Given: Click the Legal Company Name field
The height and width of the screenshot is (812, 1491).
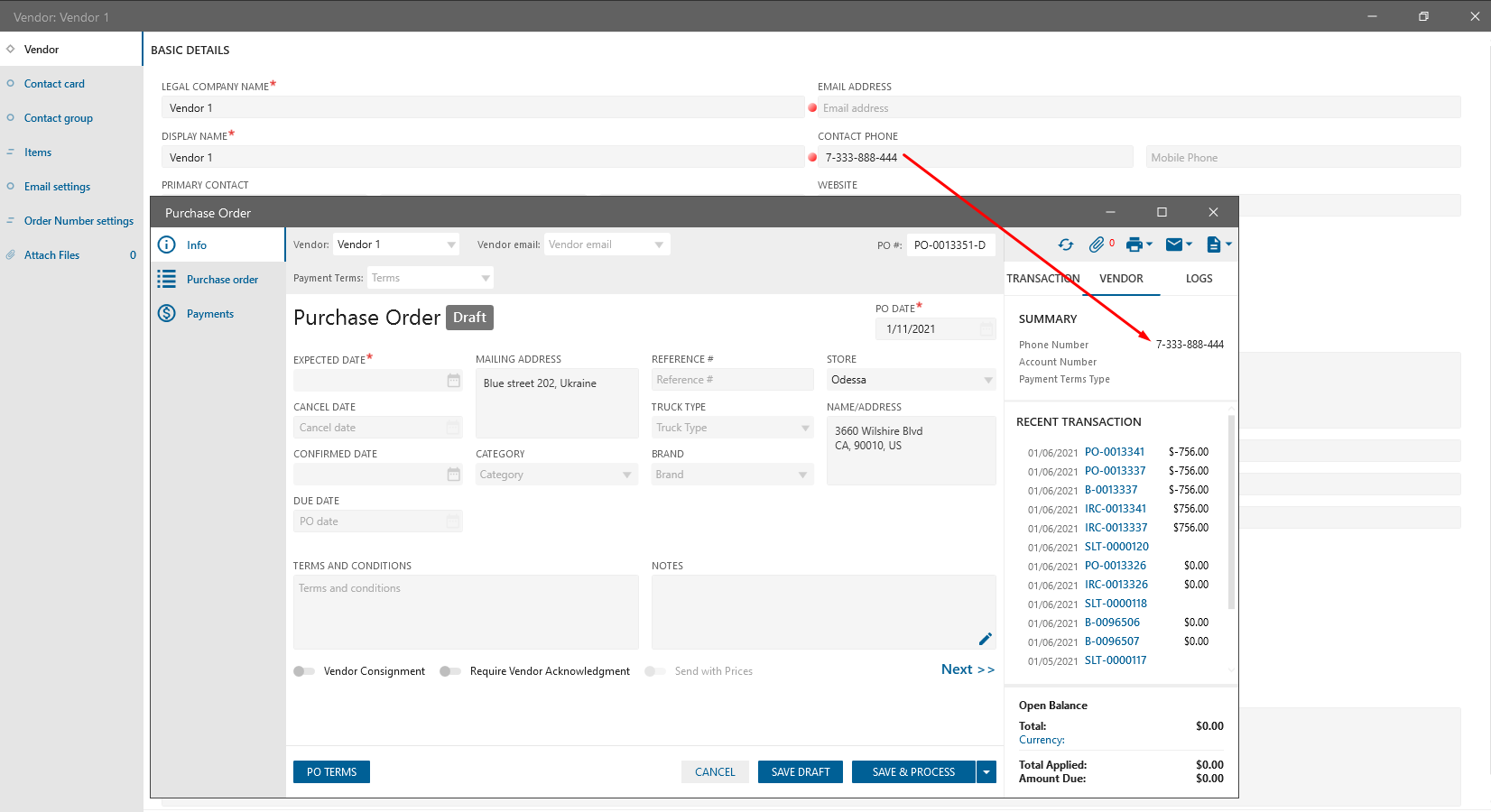Looking at the screenshot, I should 483,108.
